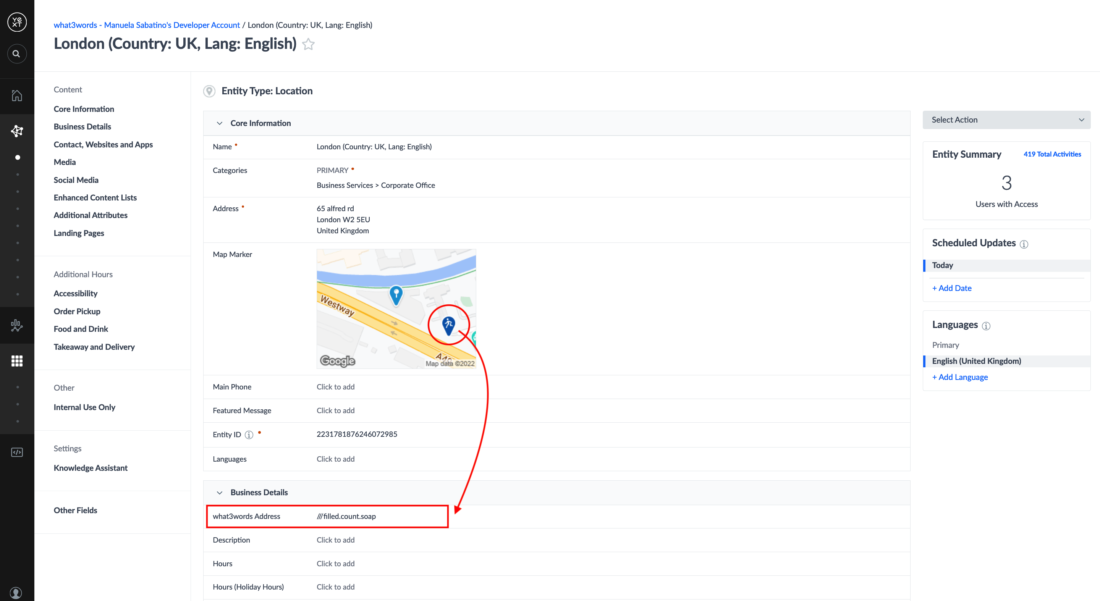Screen dimensions: 1100x601
Task: Go to Home via sidebar house icon
Action: click(x=17, y=95)
